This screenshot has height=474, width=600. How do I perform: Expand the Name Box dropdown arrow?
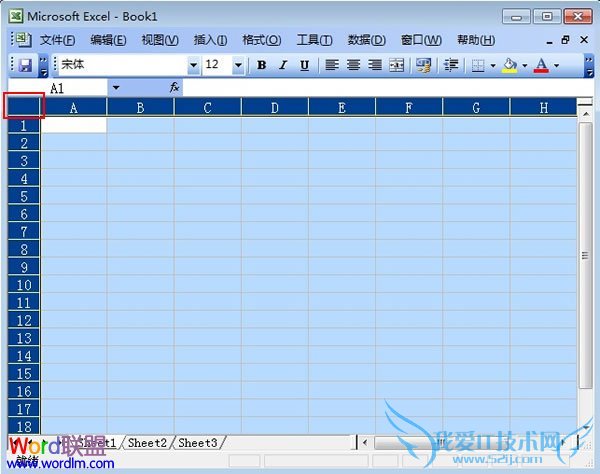(116, 88)
